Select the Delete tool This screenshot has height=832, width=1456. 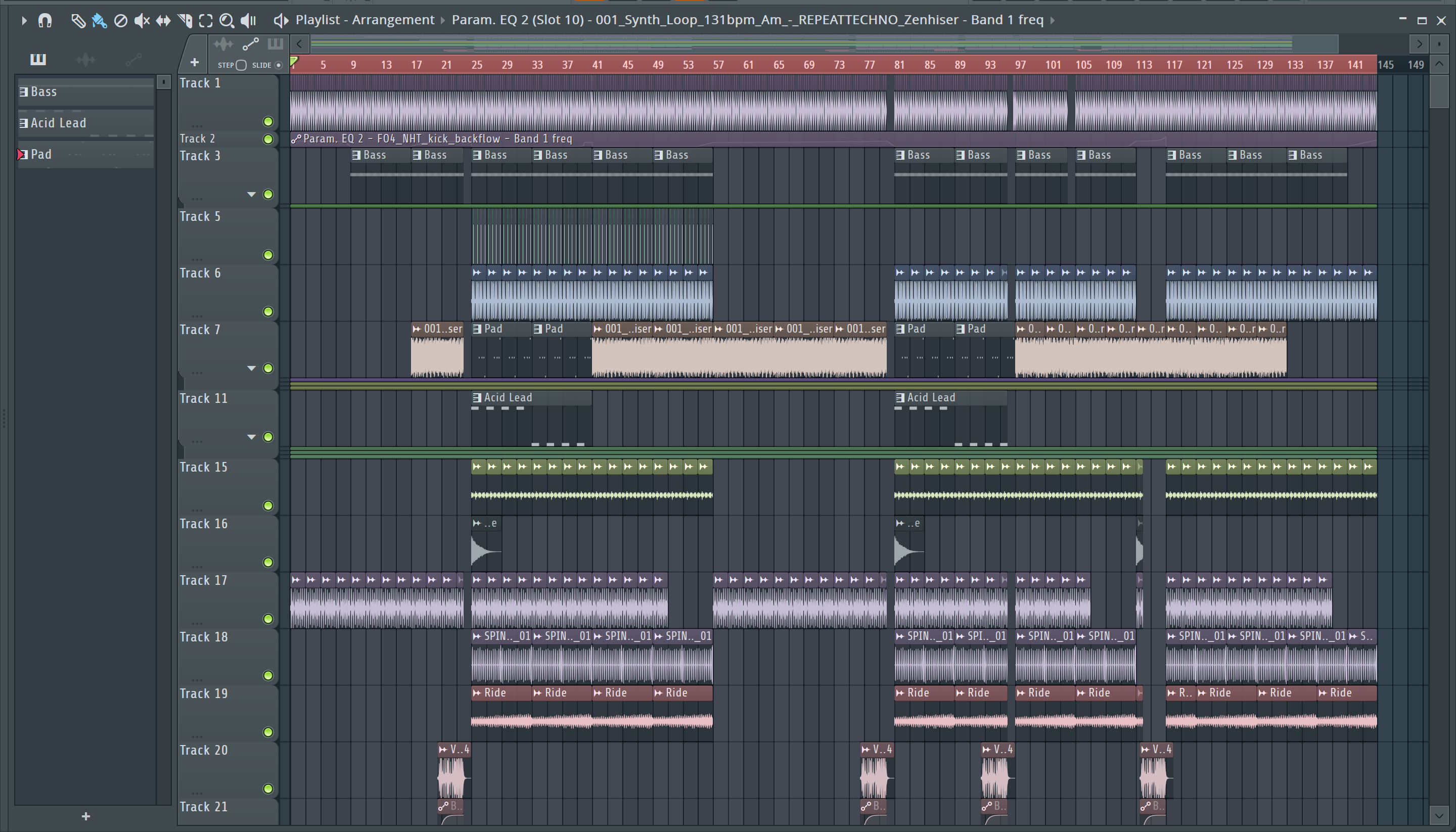click(120, 21)
